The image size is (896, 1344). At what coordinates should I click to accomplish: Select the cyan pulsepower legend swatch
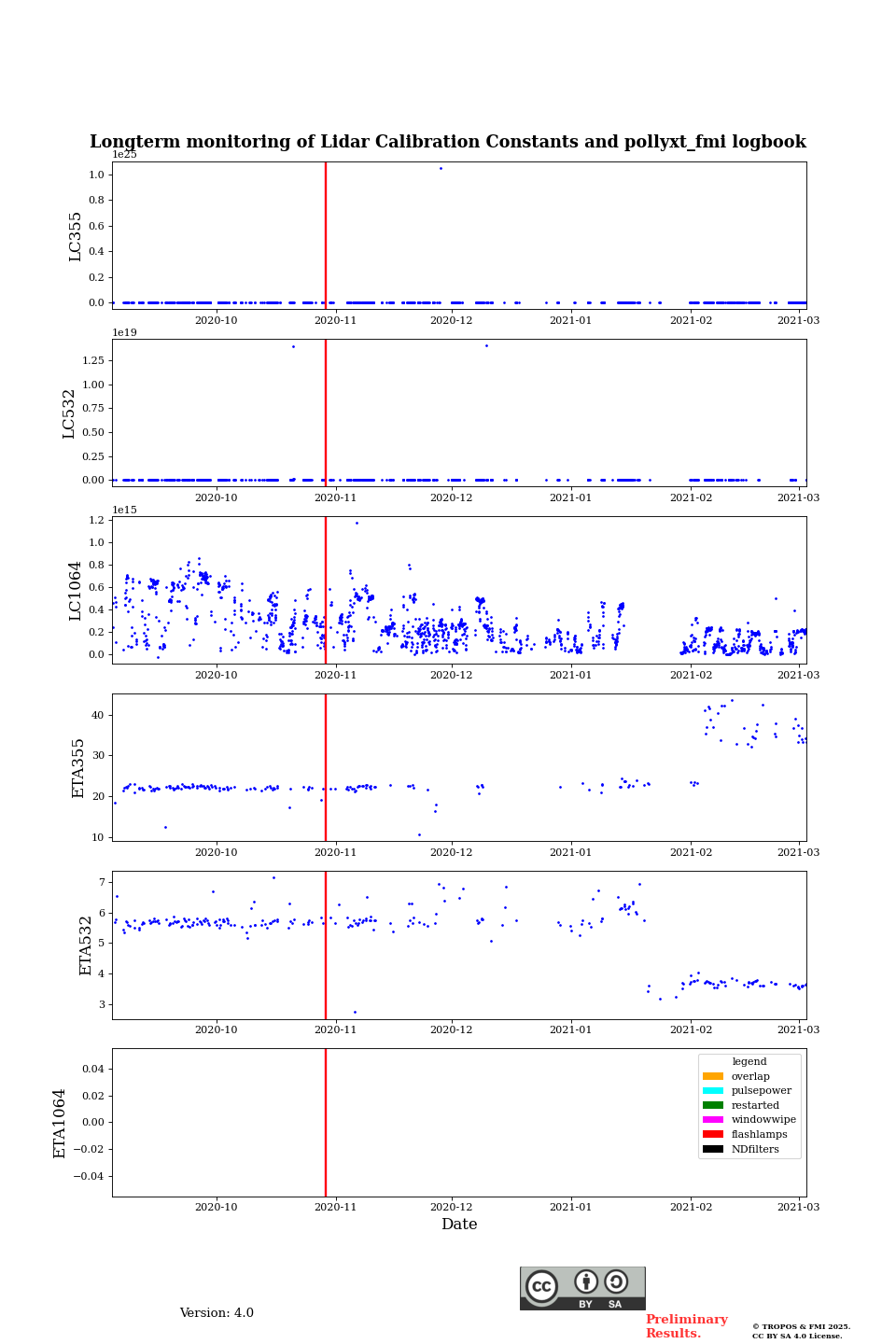pos(712,1091)
